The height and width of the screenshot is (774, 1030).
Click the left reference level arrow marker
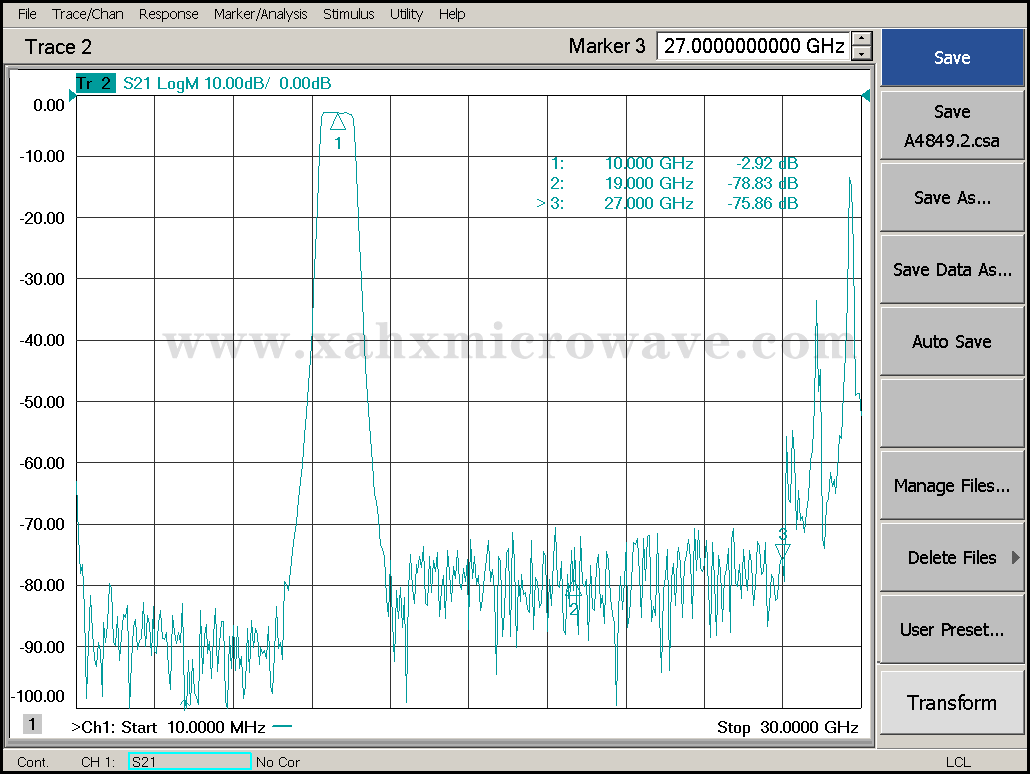click(72, 96)
